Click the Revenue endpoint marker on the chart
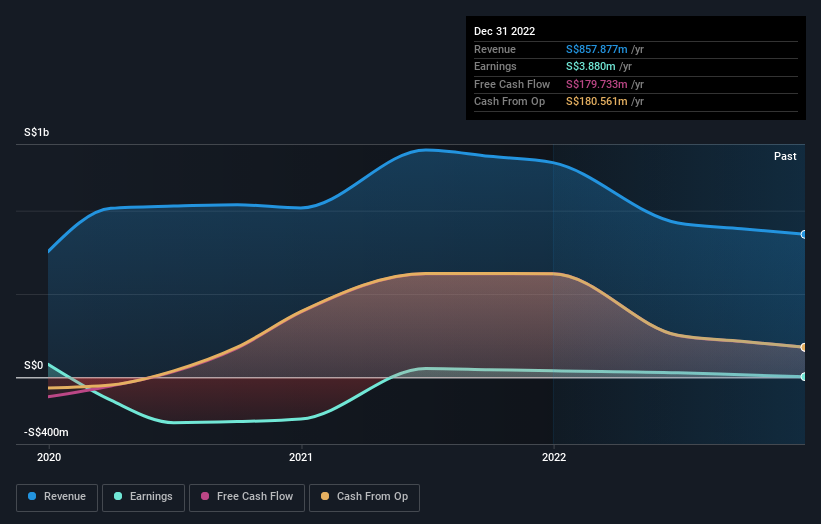The height and width of the screenshot is (524, 821). tap(804, 235)
